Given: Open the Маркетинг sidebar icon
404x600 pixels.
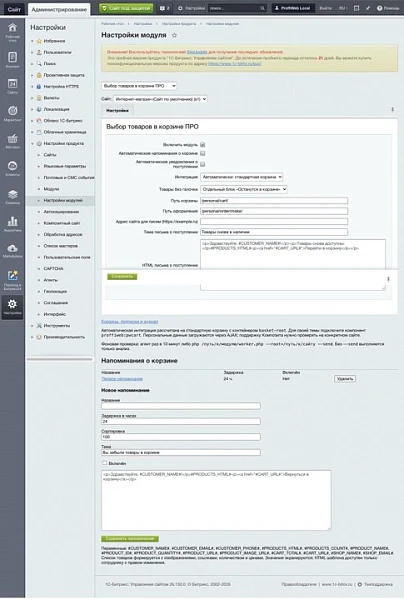Looking at the screenshot, I should click(12, 113).
